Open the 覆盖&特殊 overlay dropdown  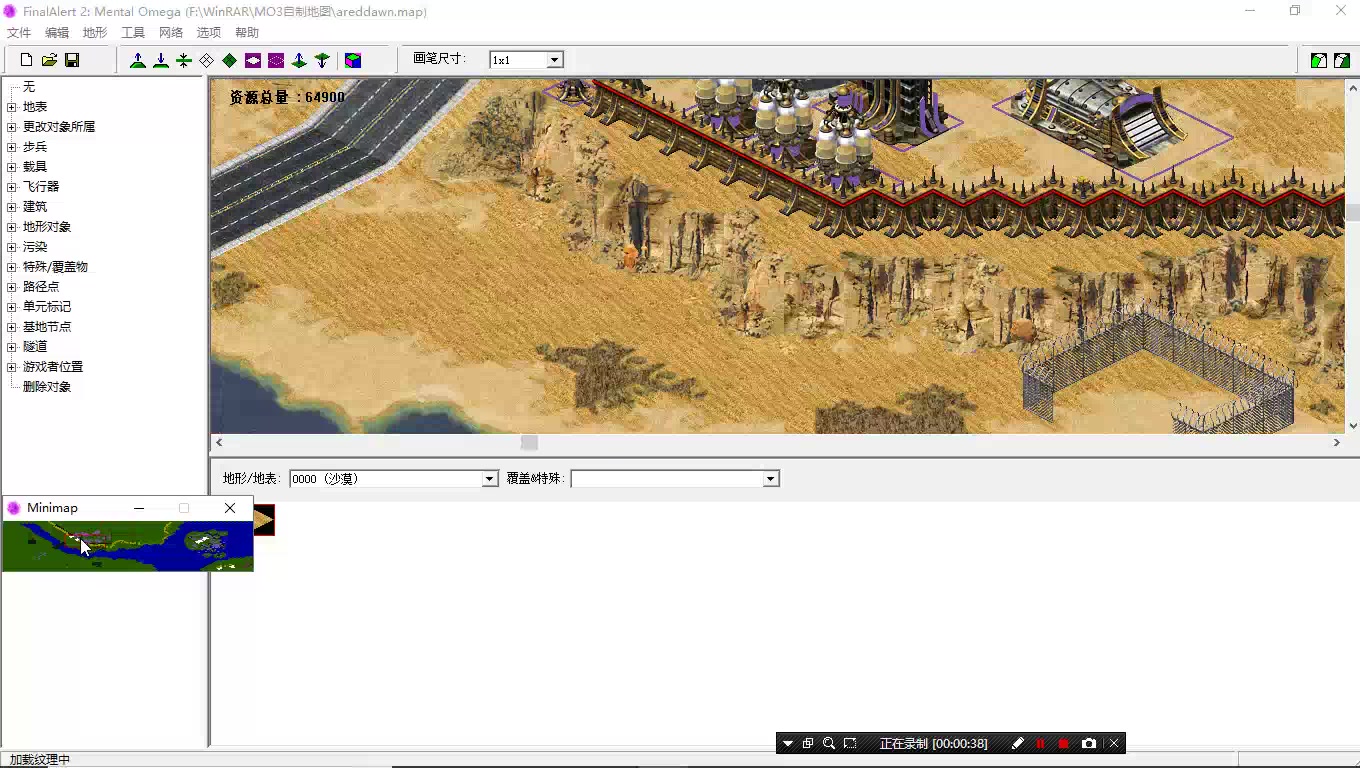pyautogui.click(x=770, y=479)
